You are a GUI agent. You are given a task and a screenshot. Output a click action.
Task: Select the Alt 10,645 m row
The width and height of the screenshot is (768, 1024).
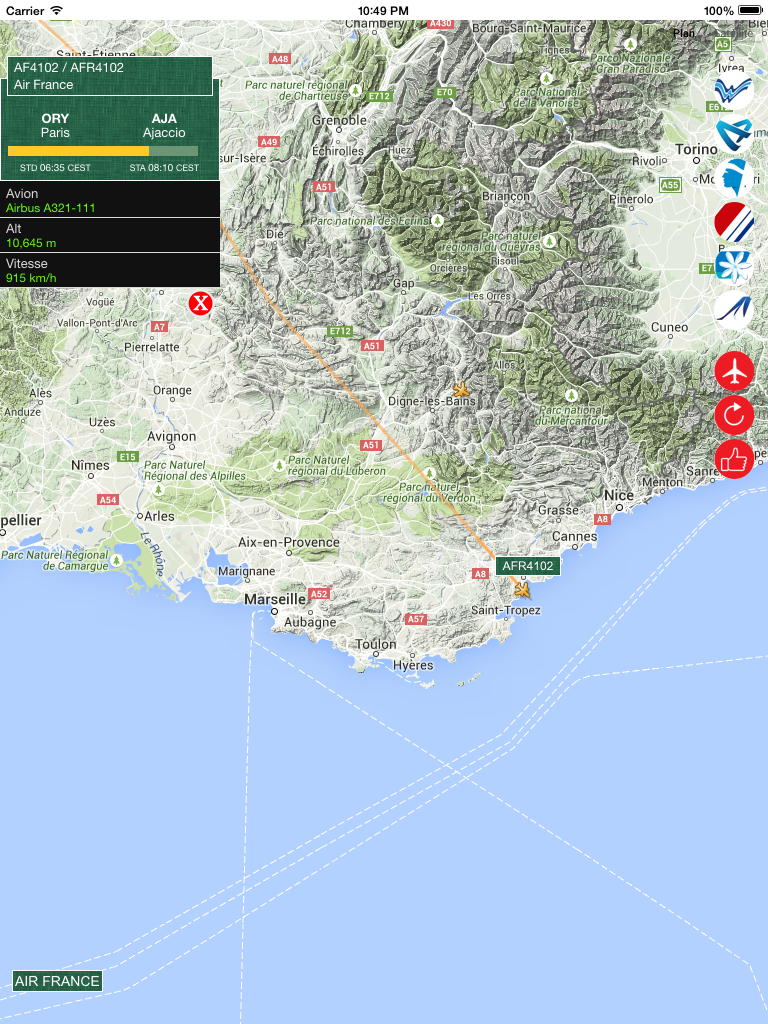110,235
